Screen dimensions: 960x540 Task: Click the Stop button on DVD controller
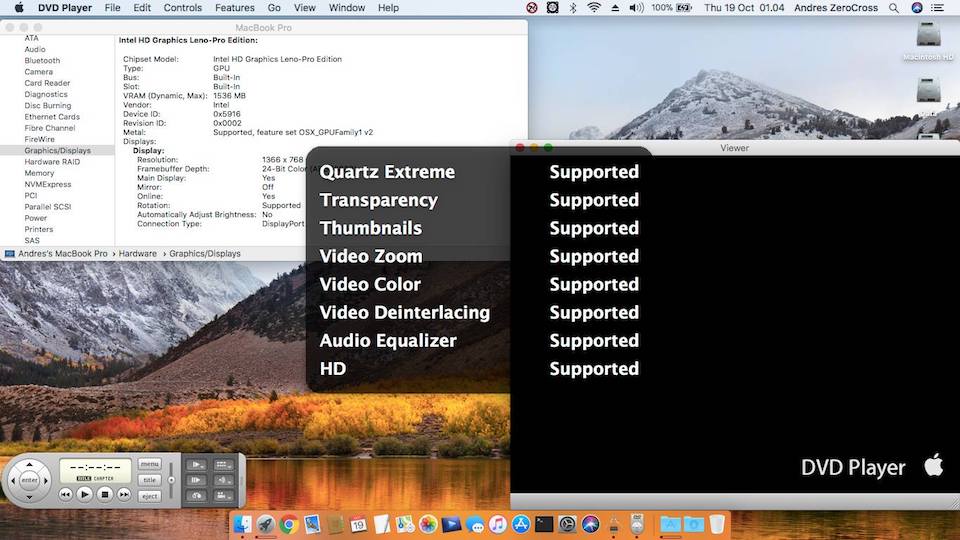tap(104, 494)
